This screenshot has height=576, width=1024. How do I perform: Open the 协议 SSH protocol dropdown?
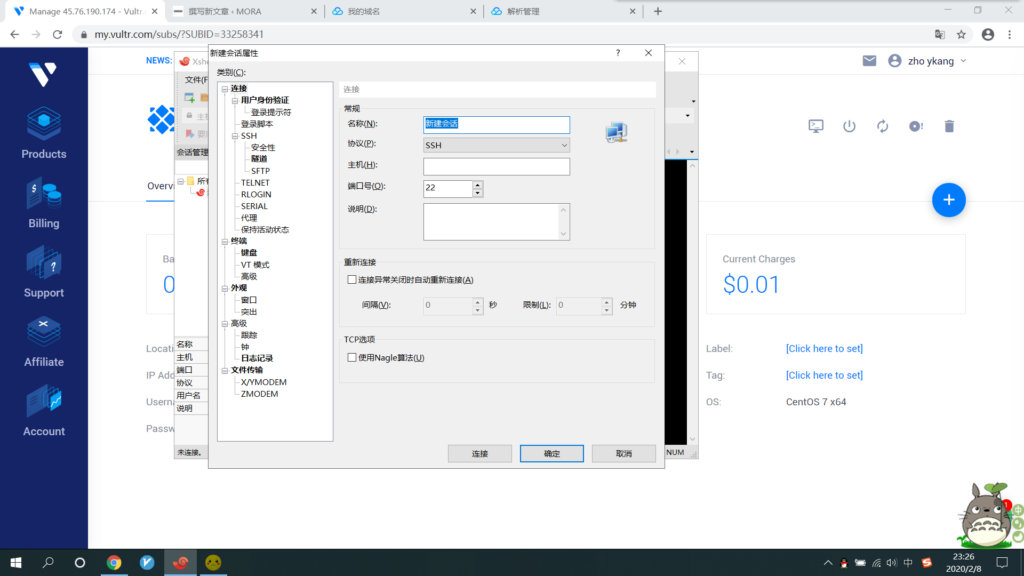[496, 145]
